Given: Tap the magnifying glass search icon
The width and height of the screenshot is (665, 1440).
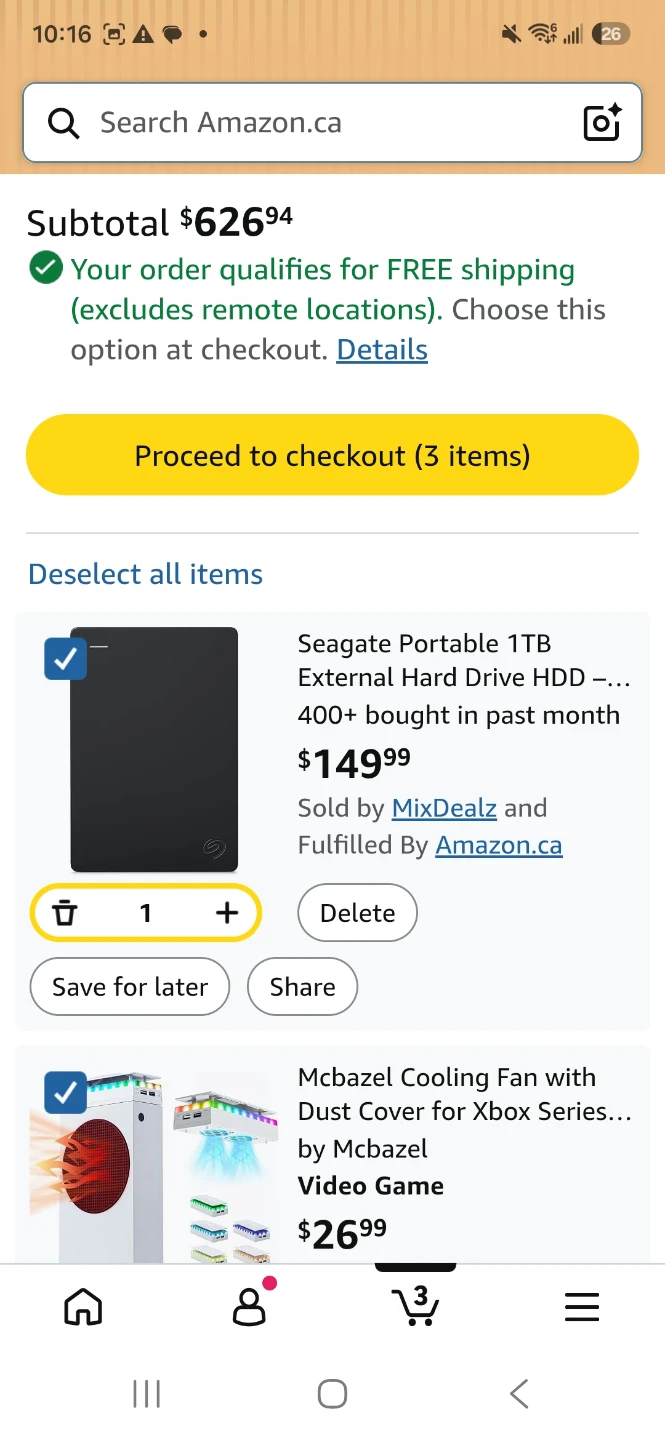Looking at the screenshot, I should 64,124.
